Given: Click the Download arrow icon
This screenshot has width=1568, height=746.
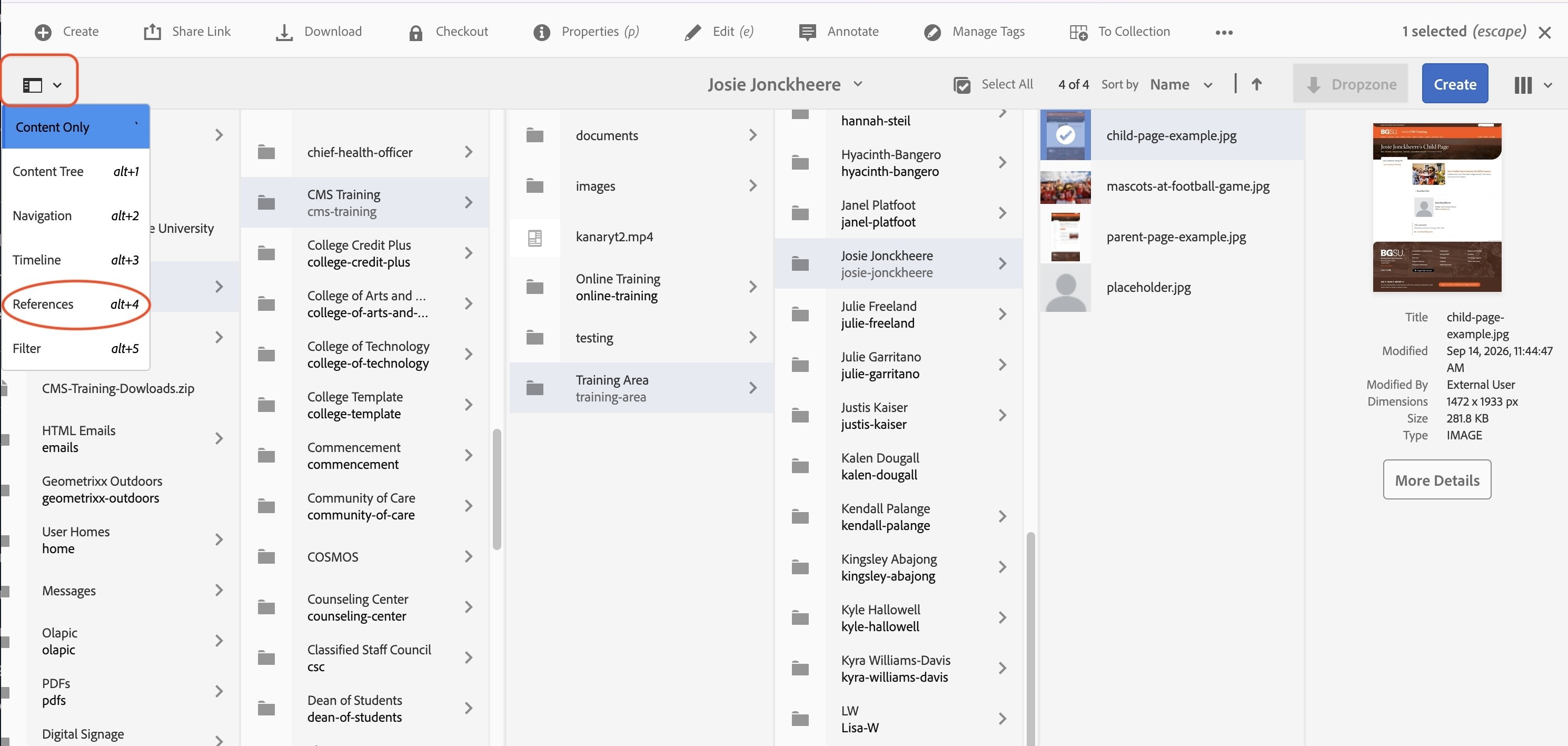Looking at the screenshot, I should [284, 32].
